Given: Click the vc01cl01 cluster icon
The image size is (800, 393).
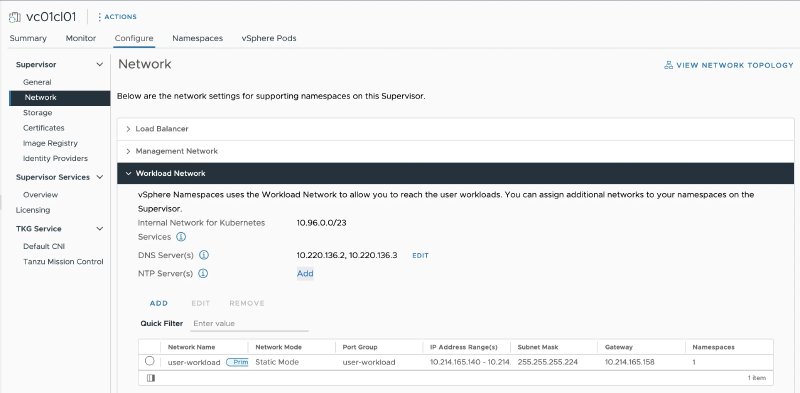Looking at the screenshot, I should coord(15,17).
